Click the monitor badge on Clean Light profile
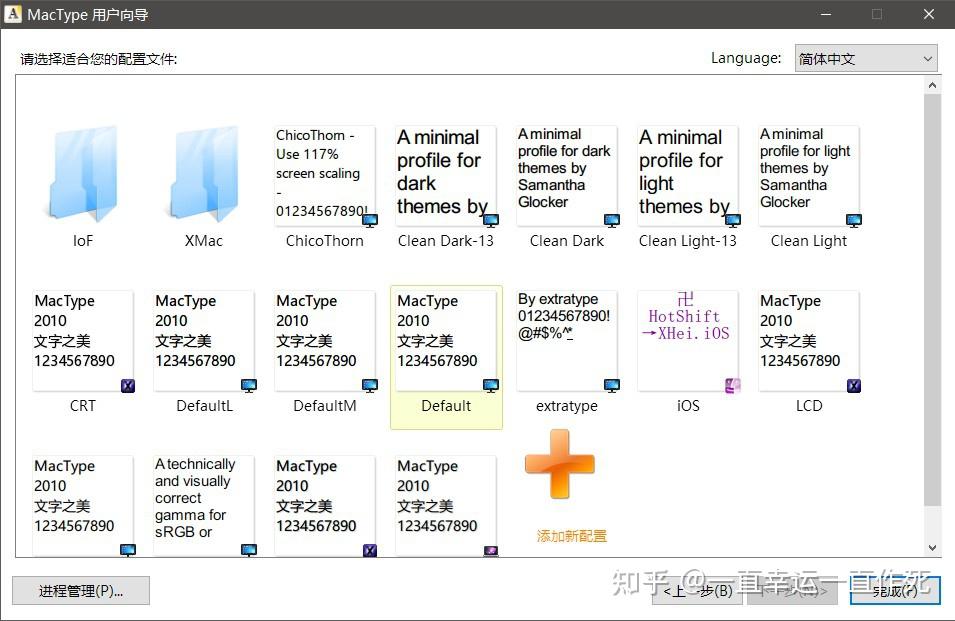The width and height of the screenshot is (955, 621). (852, 220)
